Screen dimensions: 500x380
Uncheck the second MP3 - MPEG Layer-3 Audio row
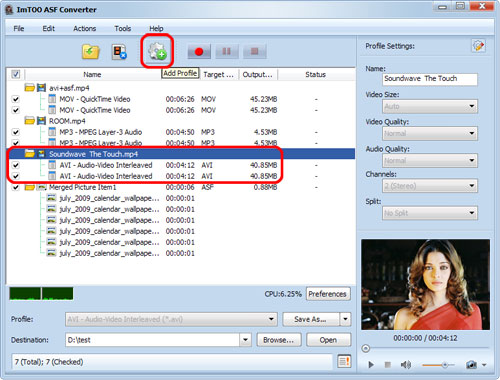tap(16, 144)
